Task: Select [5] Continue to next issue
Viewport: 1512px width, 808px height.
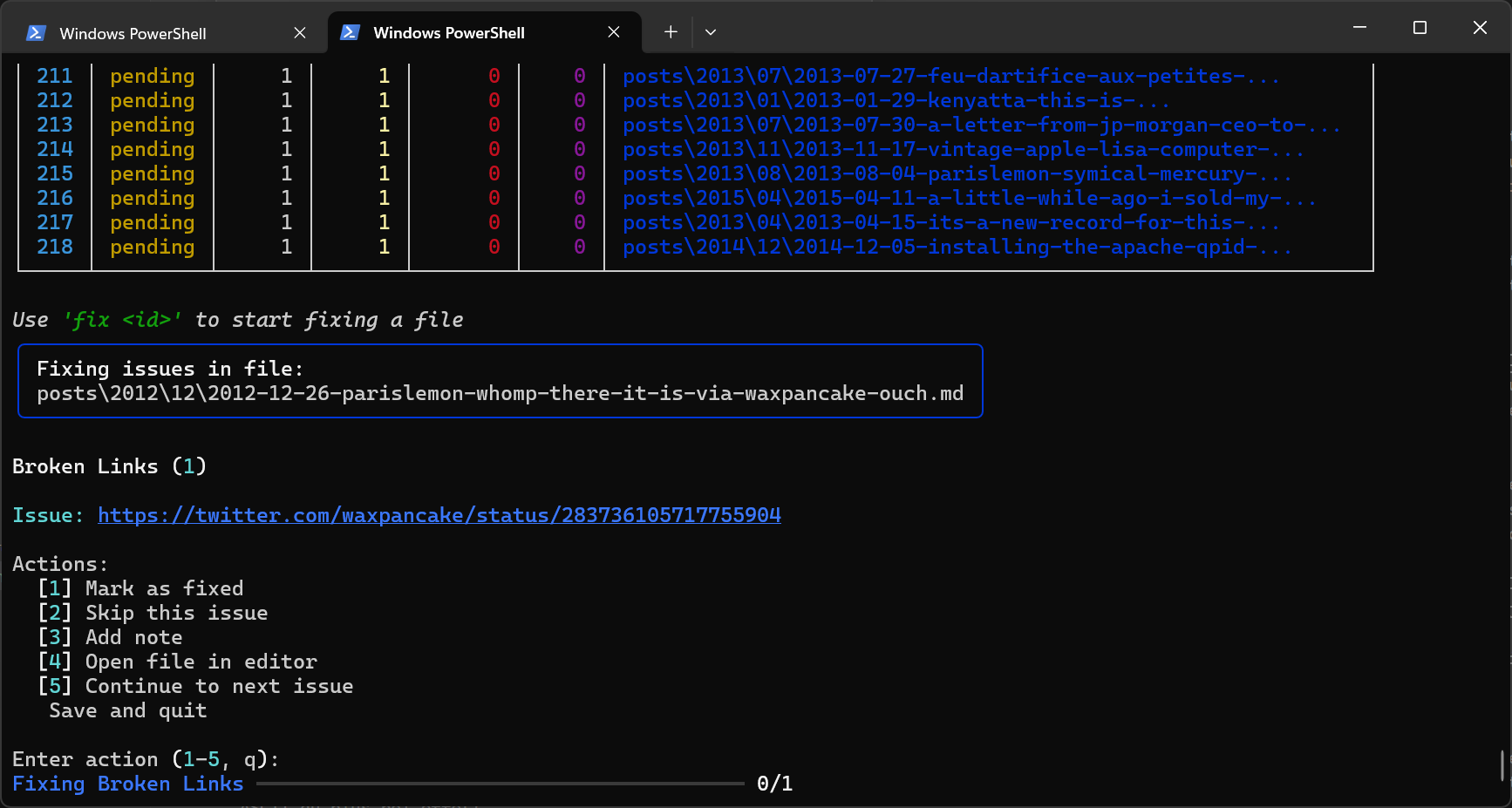Action: [196, 685]
